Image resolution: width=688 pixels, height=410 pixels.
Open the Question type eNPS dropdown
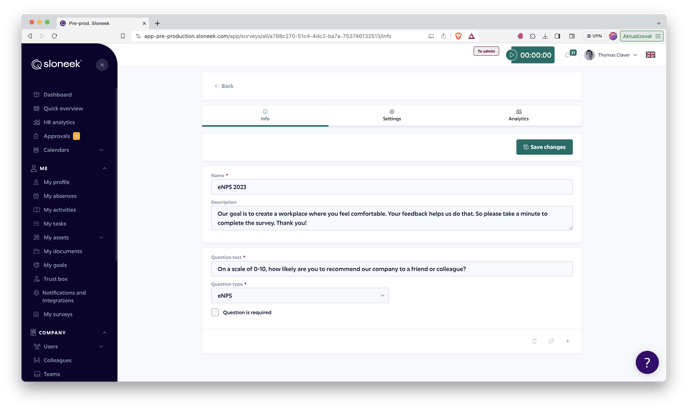(300, 295)
